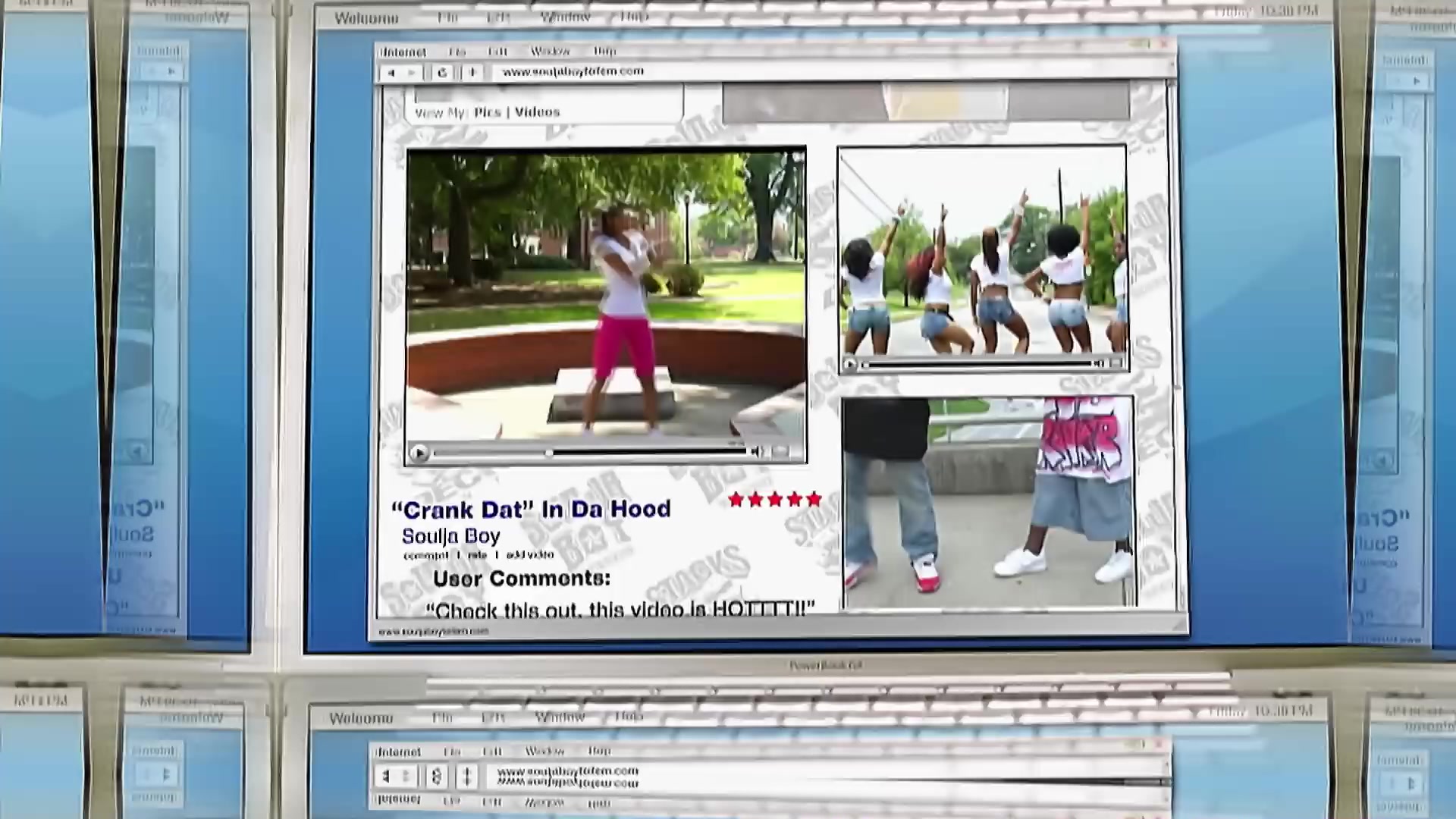Open the Help menu in browser
The width and height of the screenshot is (1456, 819).
point(604,52)
